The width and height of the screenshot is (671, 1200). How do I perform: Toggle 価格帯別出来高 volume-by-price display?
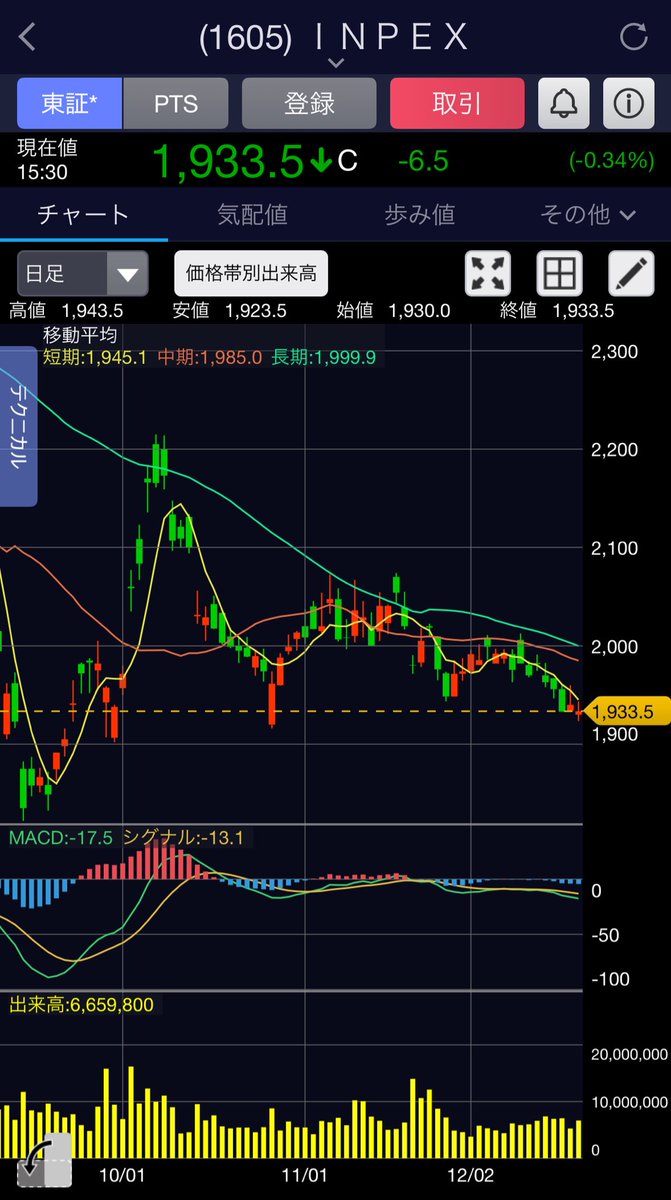251,272
